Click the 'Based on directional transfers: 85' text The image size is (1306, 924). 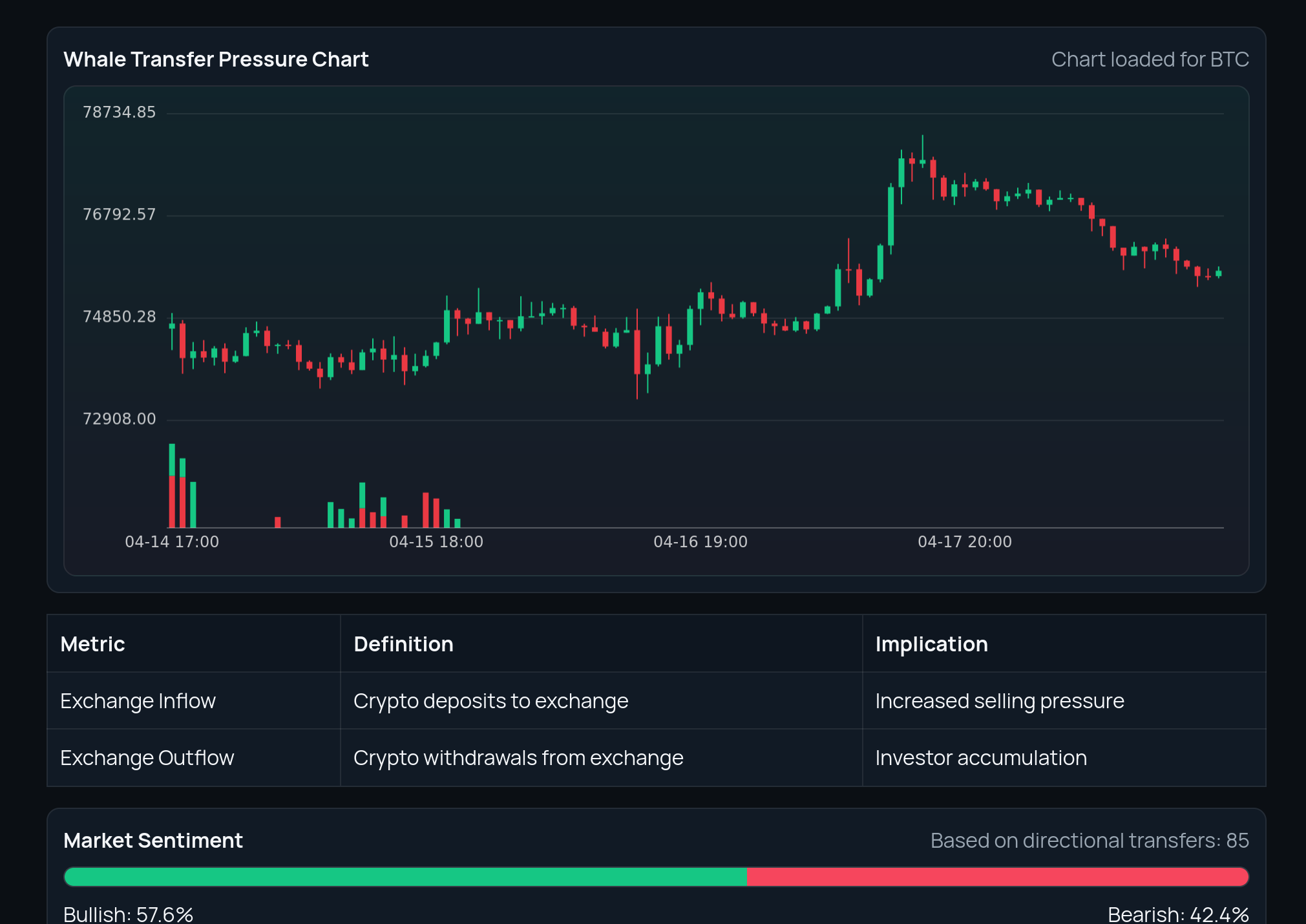1090,841
